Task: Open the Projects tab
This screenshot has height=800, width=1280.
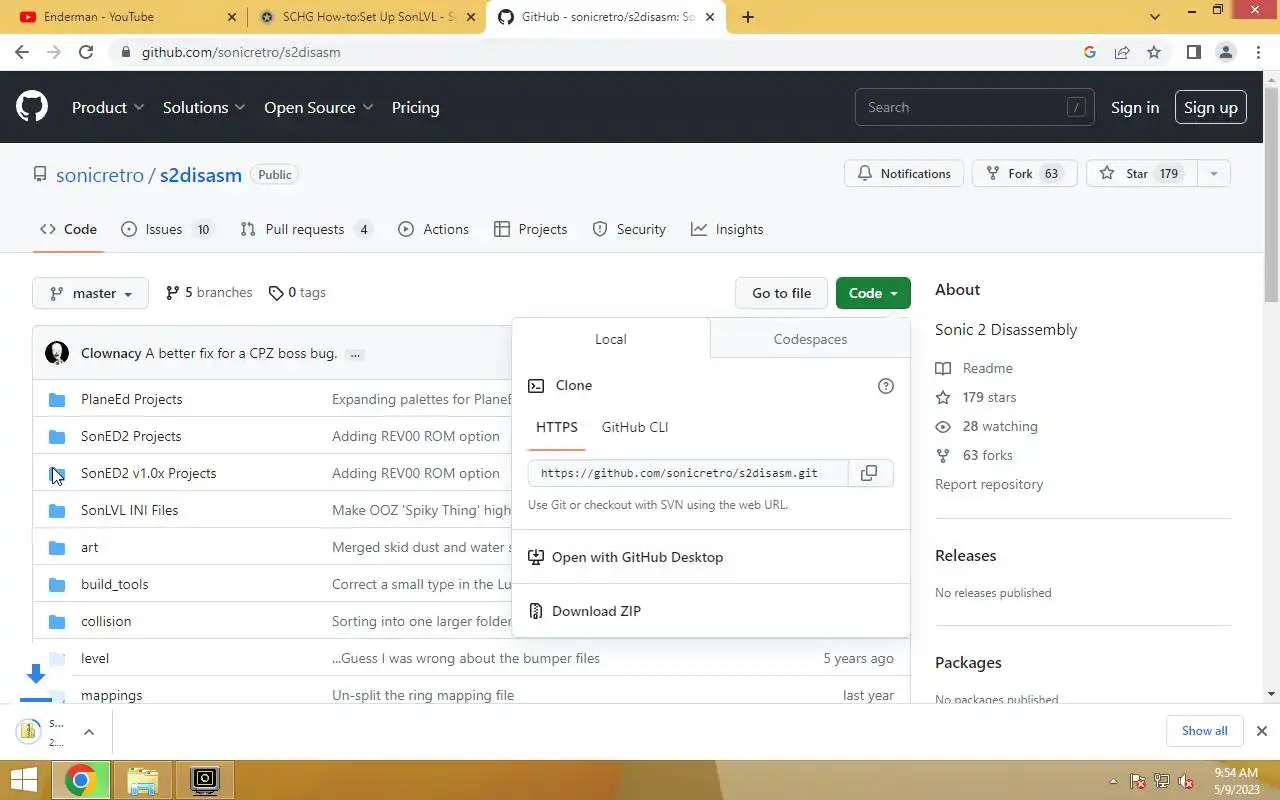Action: (531, 229)
